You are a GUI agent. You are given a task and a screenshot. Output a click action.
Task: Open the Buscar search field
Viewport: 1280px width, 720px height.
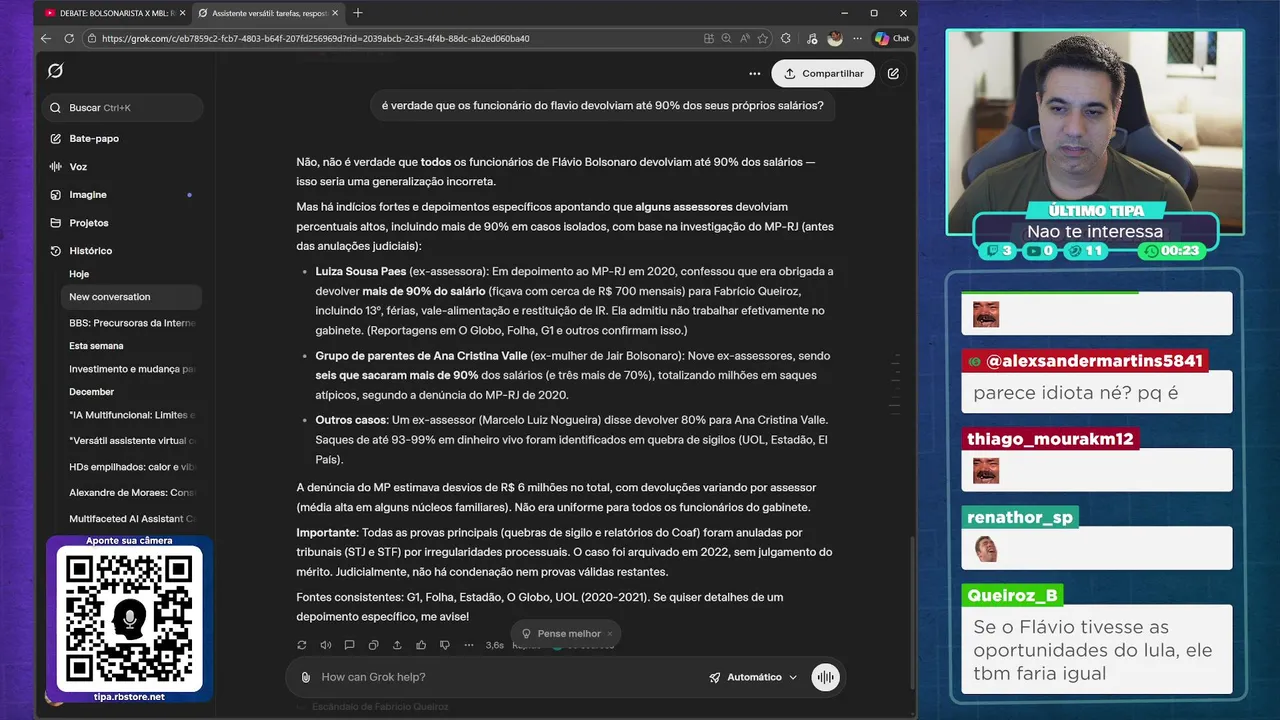point(124,108)
